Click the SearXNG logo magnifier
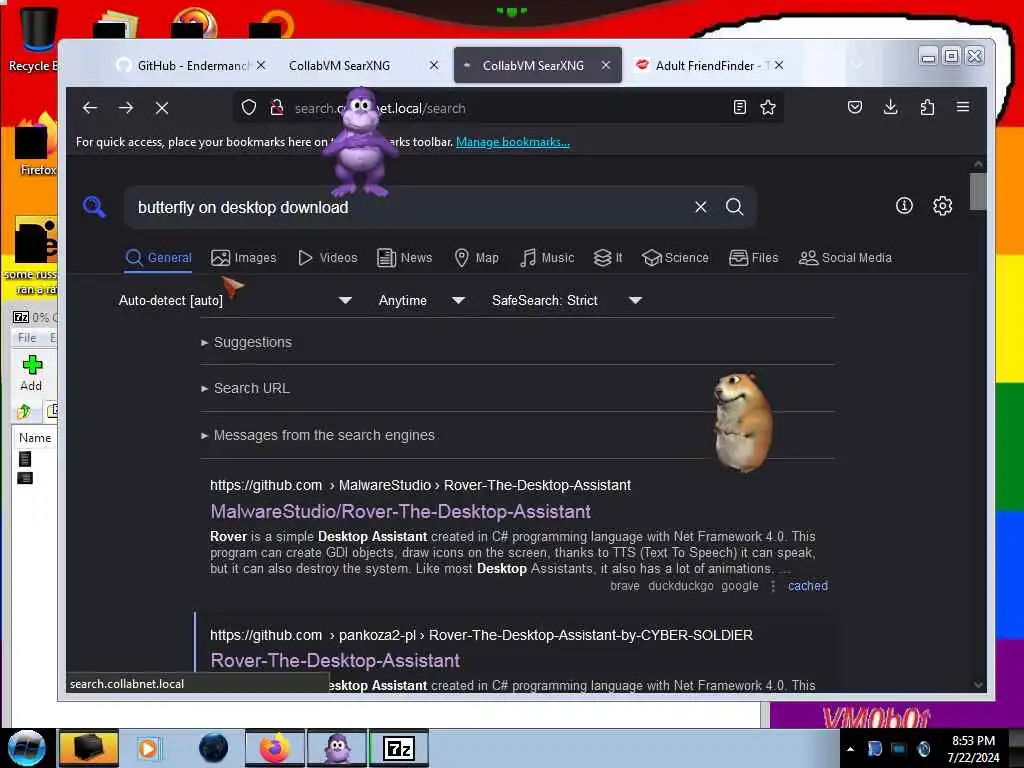The width and height of the screenshot is (1024, 768). pyautogui.click(x=95, y=207)
